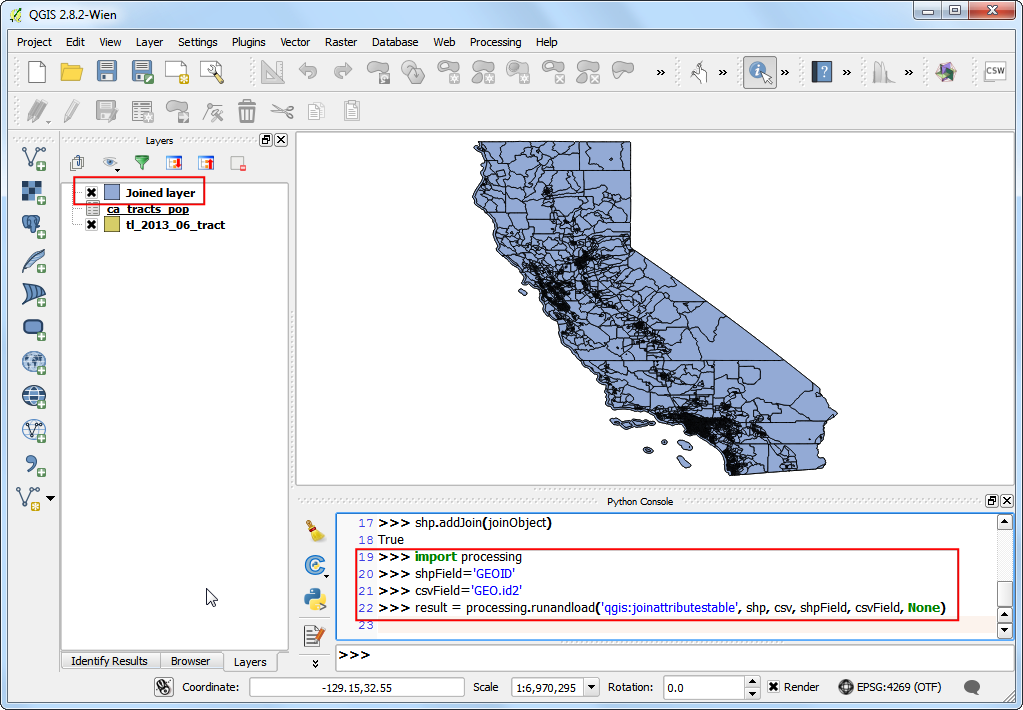
Task: Click the Rotation value field
Action: click(x=704, y=687)
